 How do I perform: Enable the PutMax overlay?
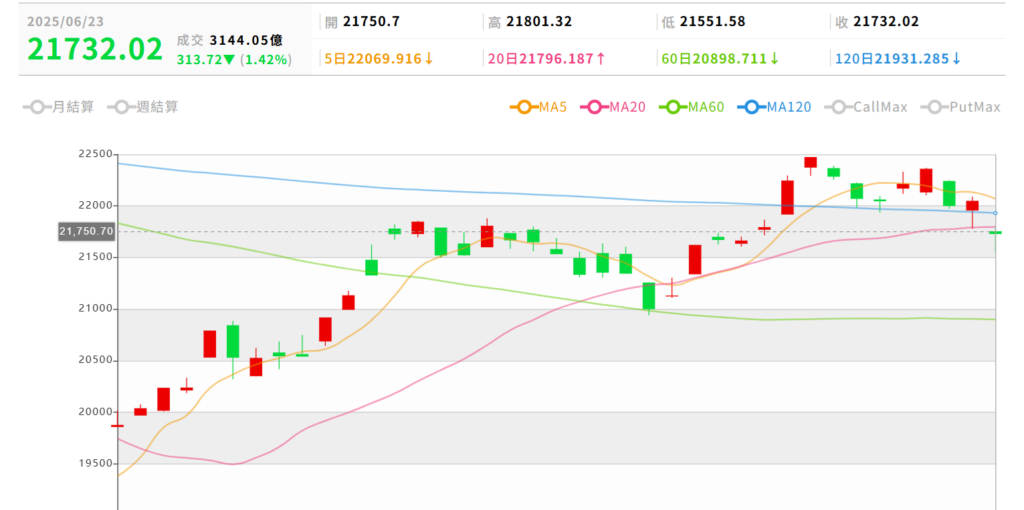[x=961, y=107]
